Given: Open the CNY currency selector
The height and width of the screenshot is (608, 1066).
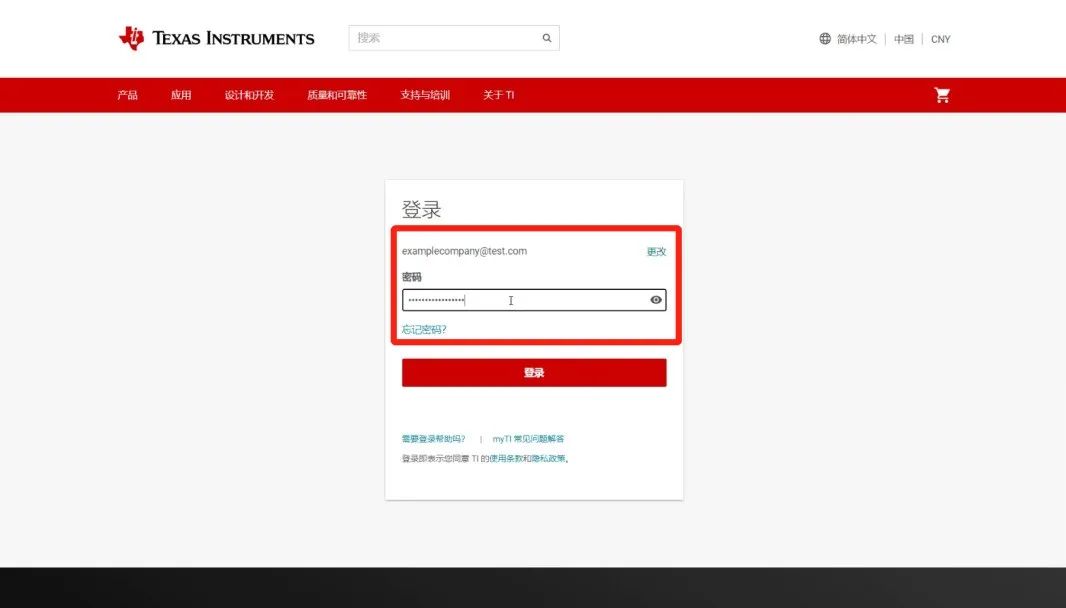Looking at the screenshot, I should [940, 39].
